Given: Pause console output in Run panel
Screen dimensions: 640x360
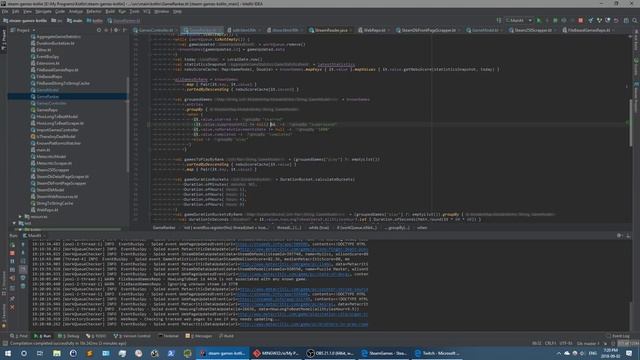Looking at the screenshot, I should coord(12,261).
